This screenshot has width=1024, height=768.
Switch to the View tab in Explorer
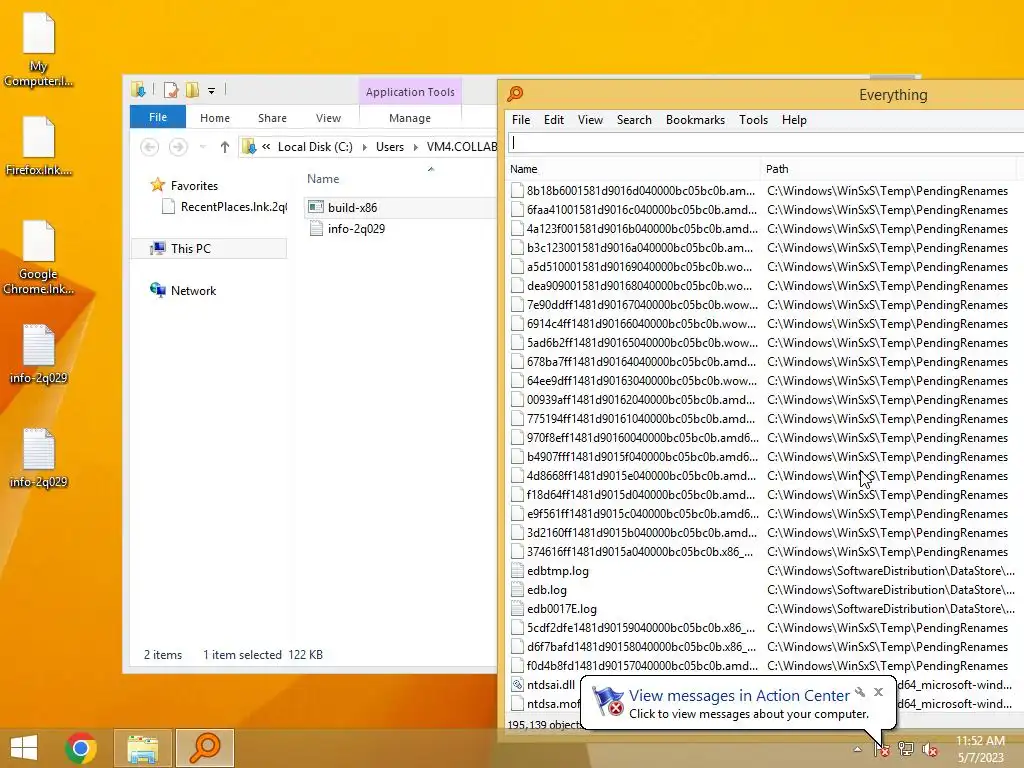[x=328, y=118]
